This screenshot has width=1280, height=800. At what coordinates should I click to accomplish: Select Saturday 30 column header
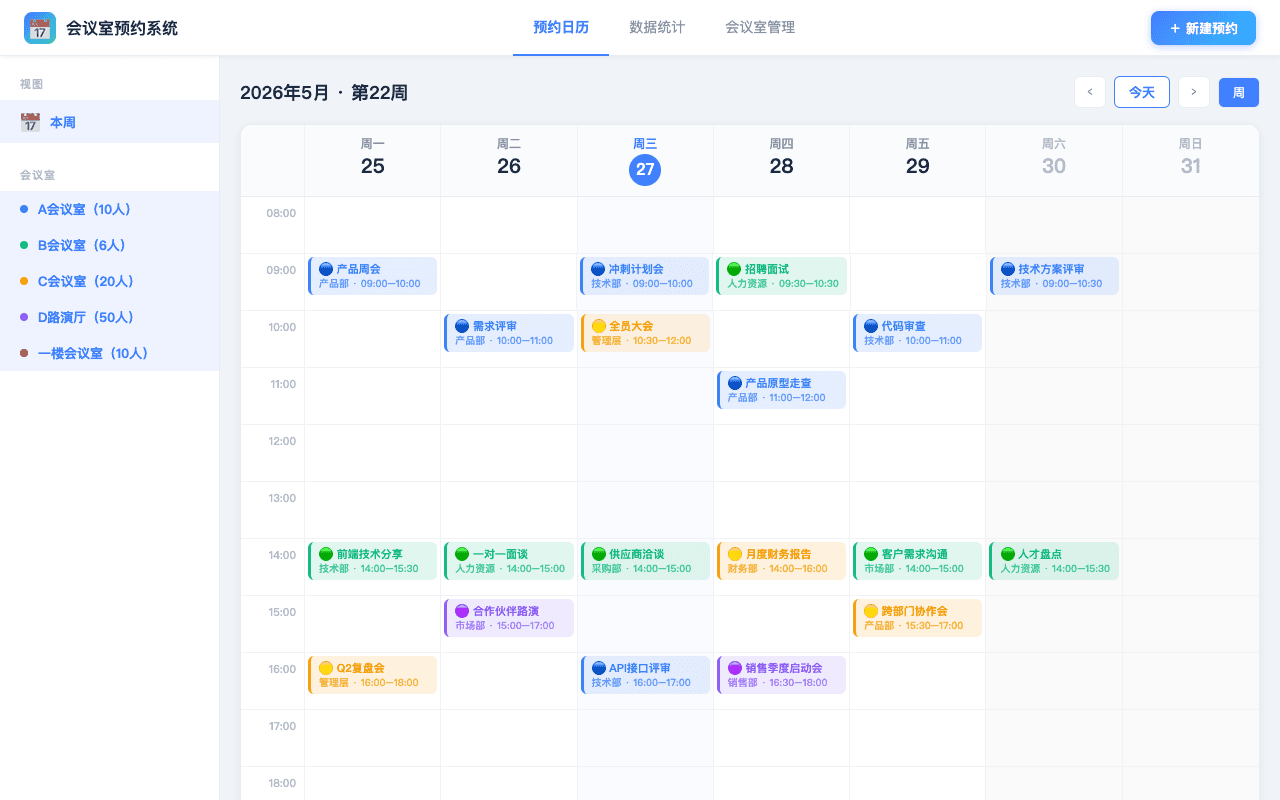[1054, 160]
